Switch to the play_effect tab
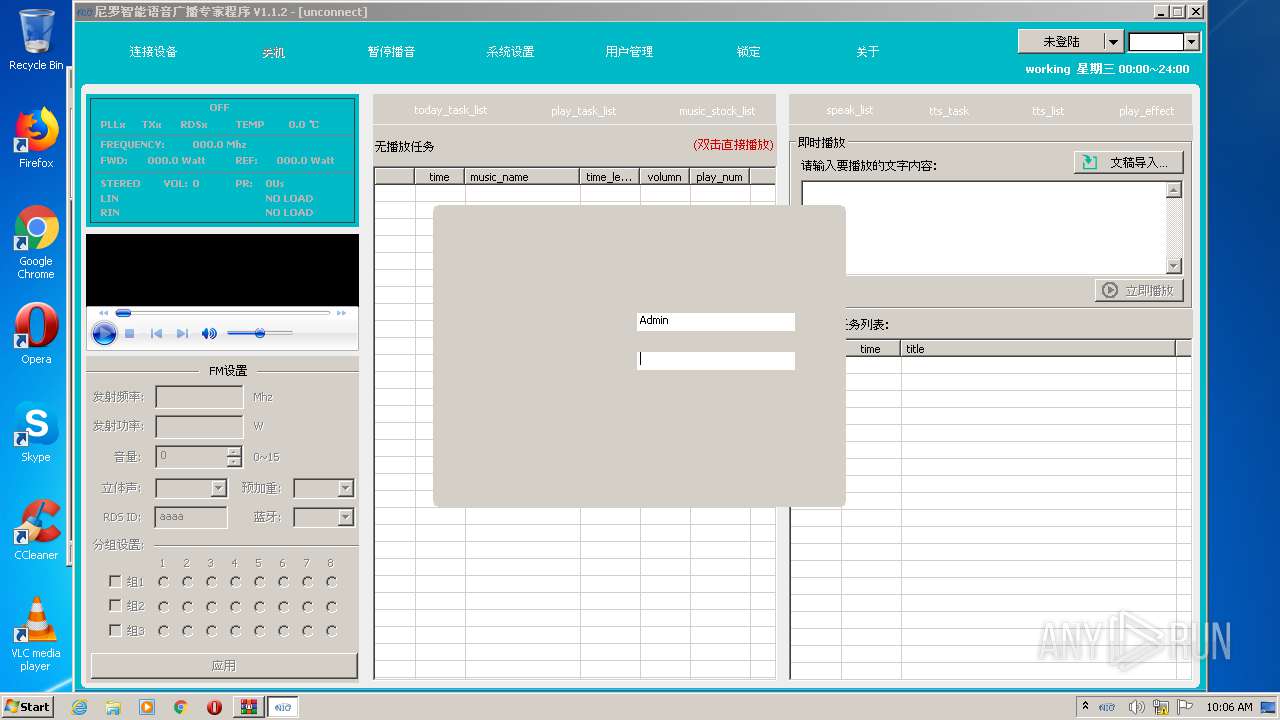This screenshot has width=1280, height=720. click(x=1146, y=111)
